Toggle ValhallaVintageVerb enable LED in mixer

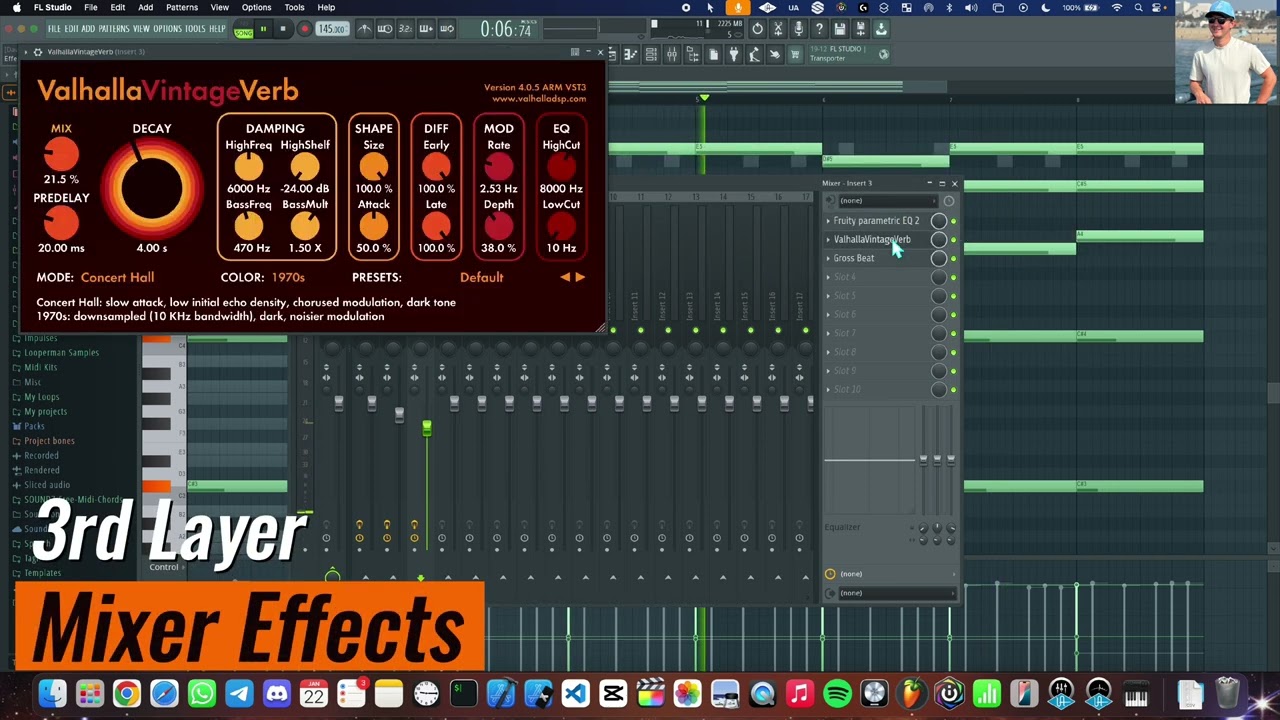[953, 240]
